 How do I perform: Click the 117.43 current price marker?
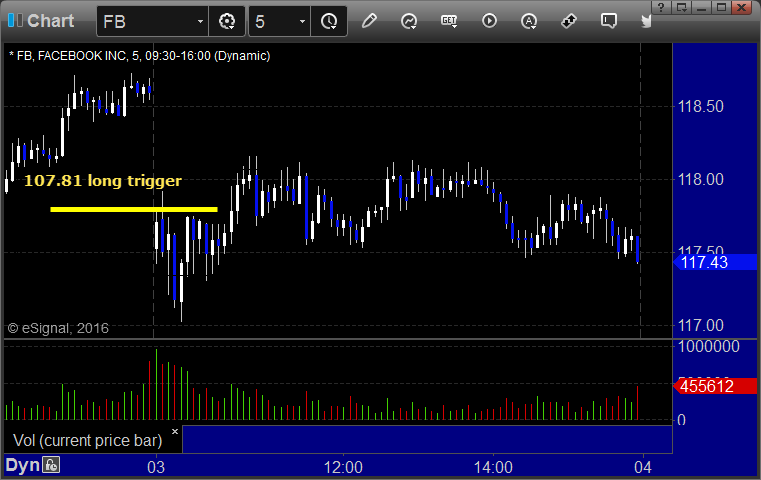(x=715, y=263)
